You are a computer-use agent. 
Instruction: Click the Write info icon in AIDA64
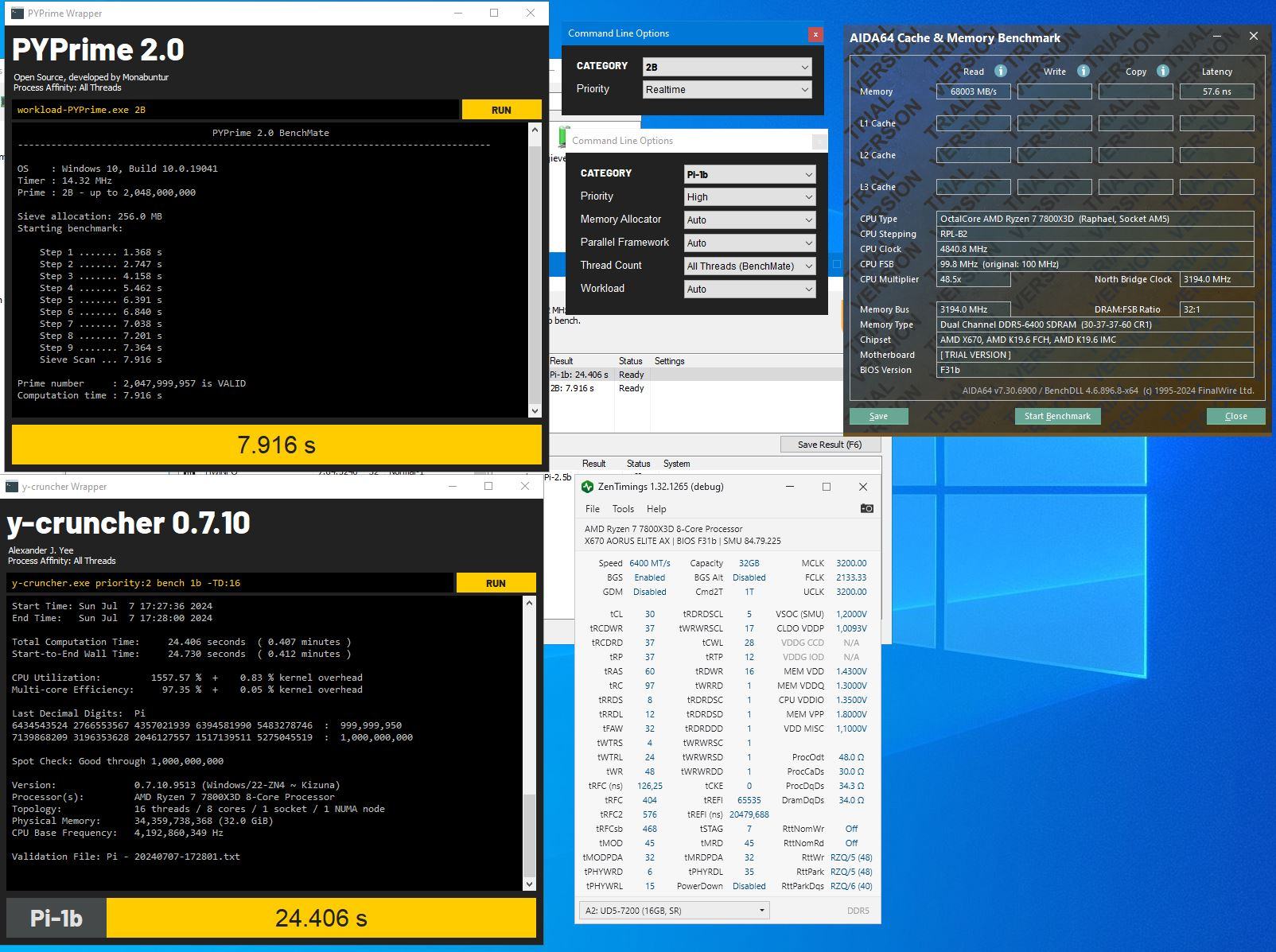[1083, 71]
